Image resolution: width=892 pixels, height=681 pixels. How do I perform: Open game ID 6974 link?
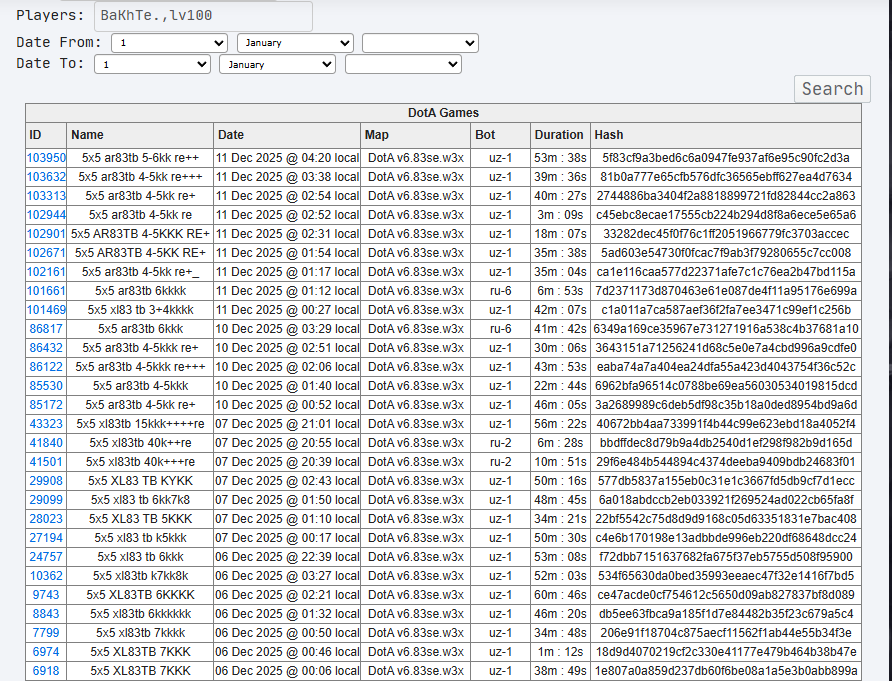pyautogui.click(x=46, y=652)
